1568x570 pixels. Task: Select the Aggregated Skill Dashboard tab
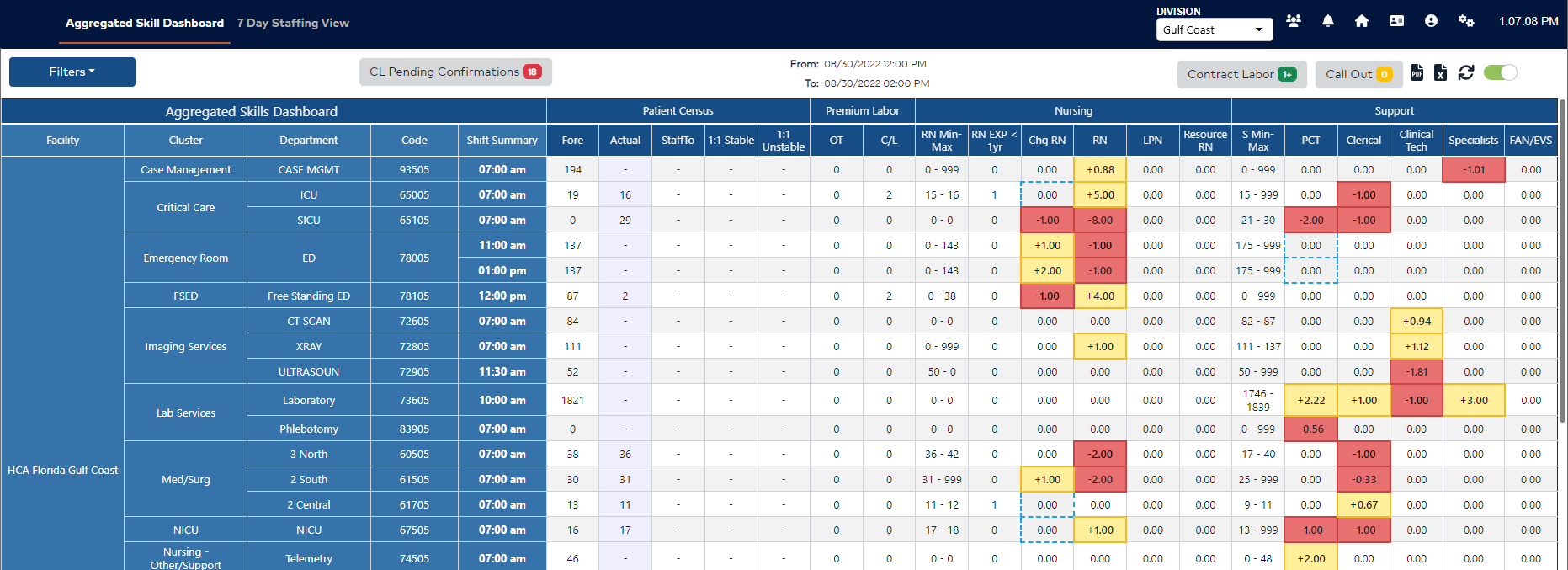click(x=145, y=23)
